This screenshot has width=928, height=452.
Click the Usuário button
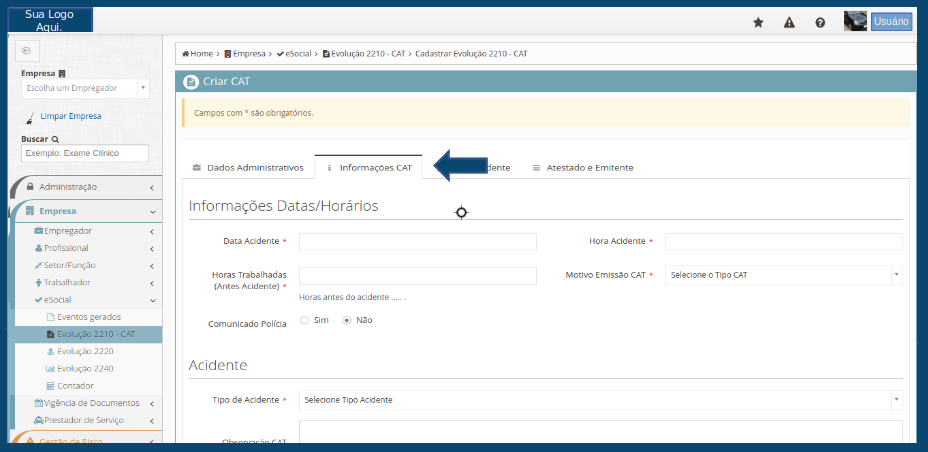point(891,21)
